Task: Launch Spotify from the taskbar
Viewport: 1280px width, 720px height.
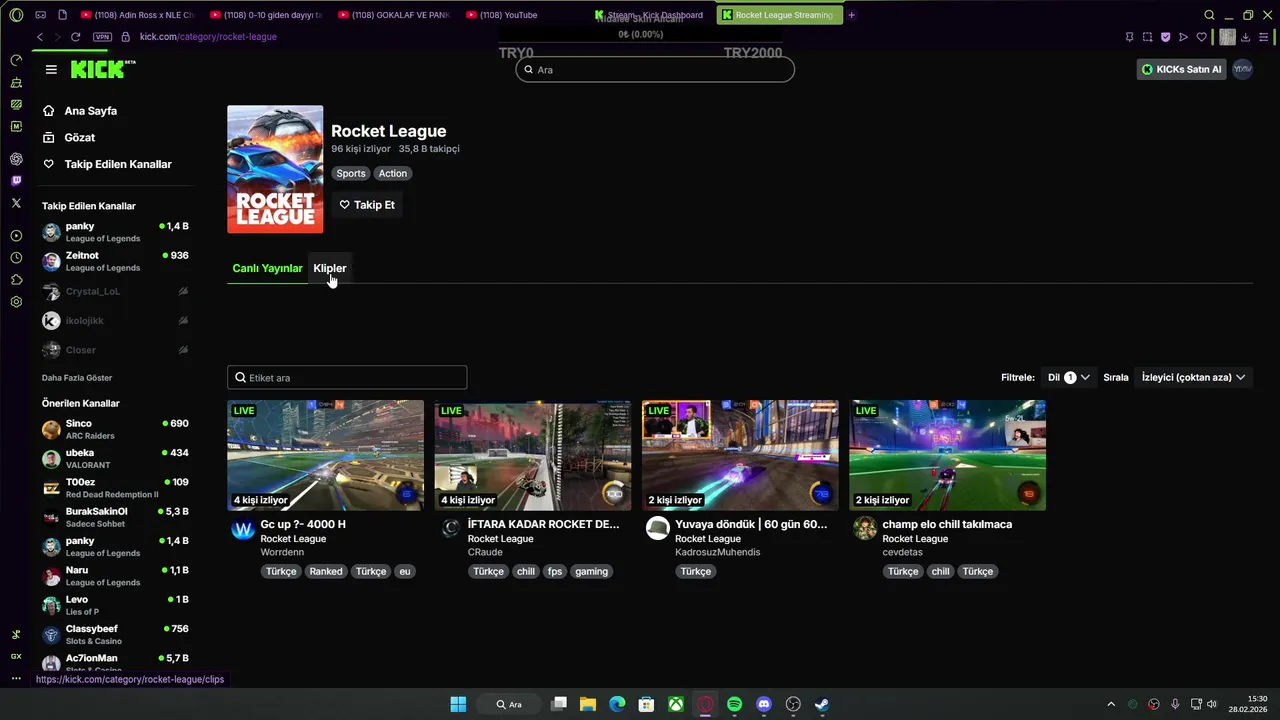Action: 735,704
